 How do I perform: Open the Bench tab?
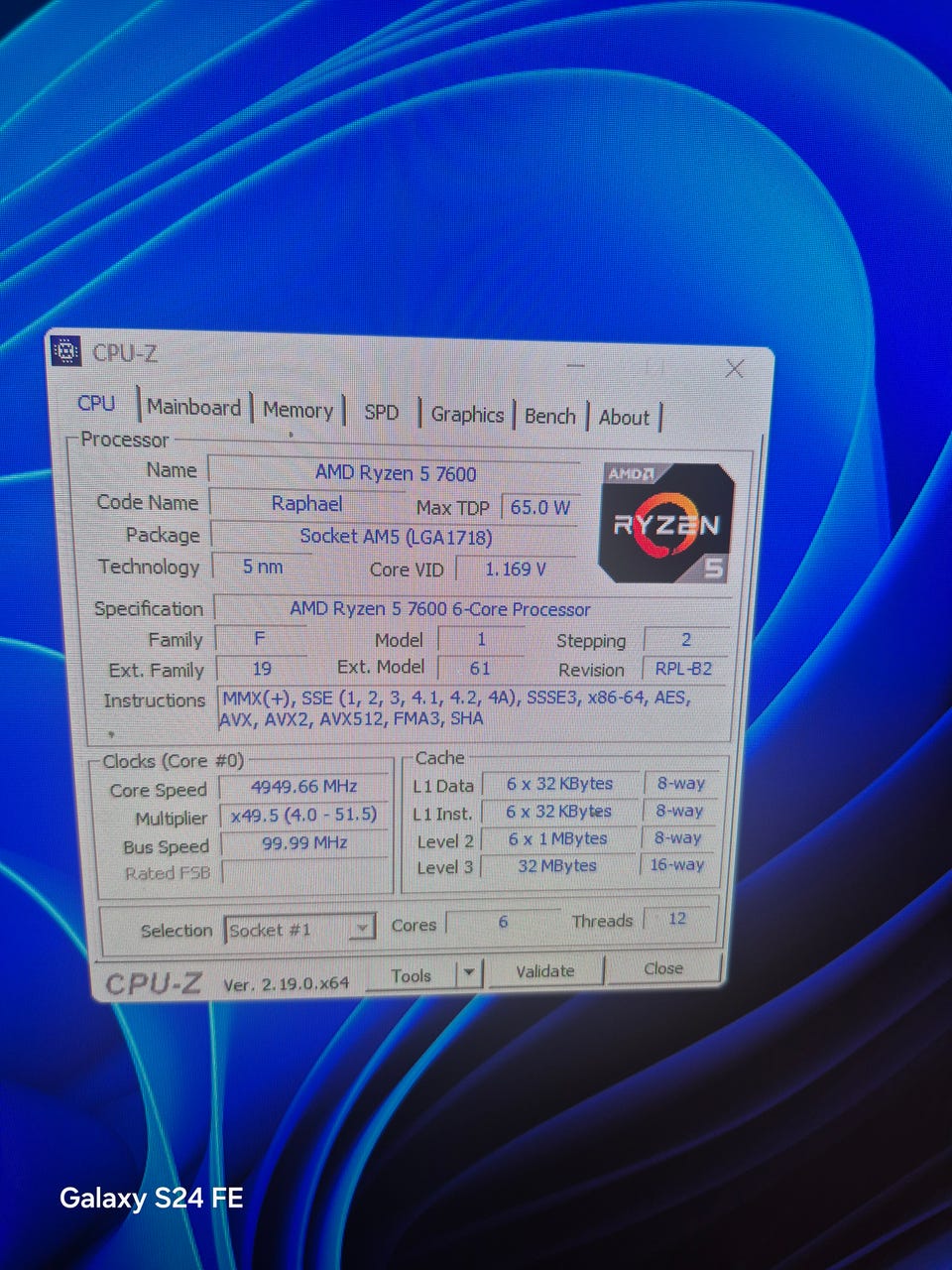click(549, 416)
